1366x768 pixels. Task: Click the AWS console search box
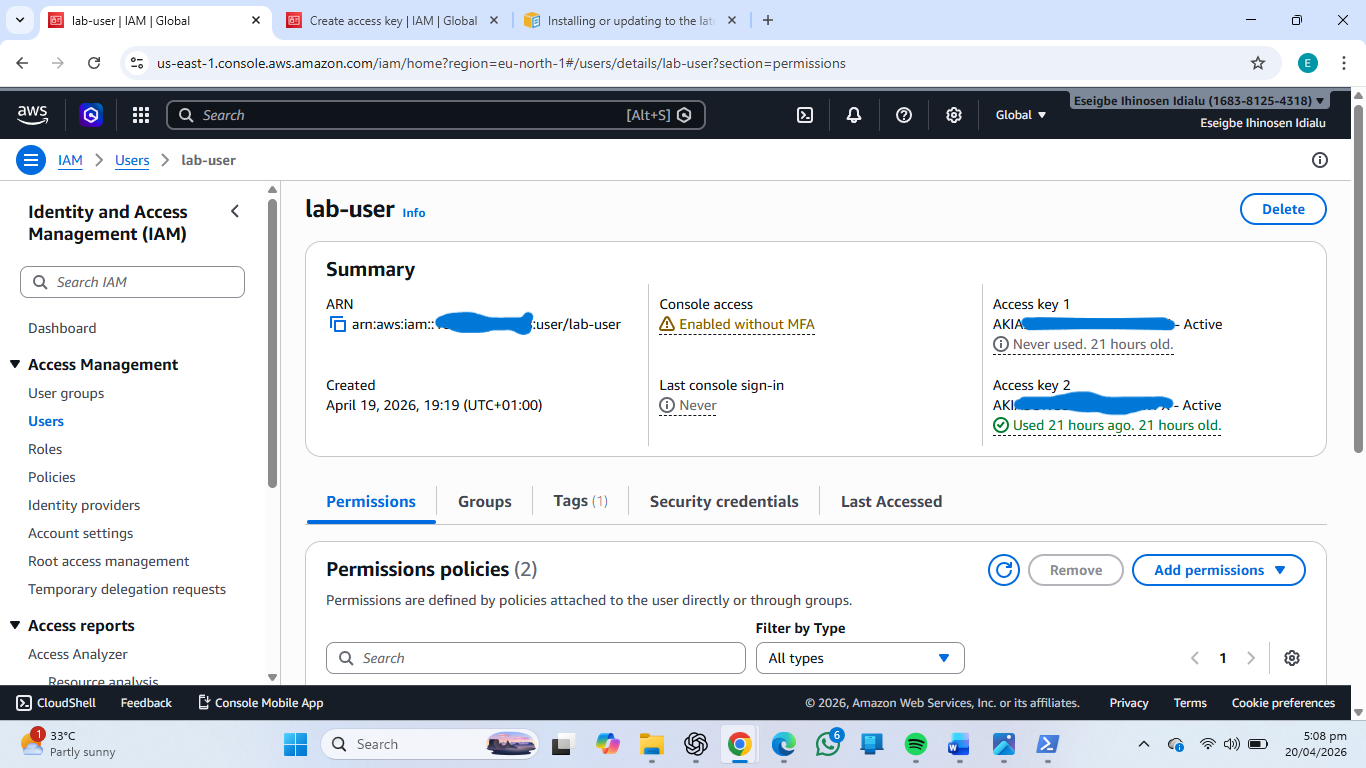436,115
